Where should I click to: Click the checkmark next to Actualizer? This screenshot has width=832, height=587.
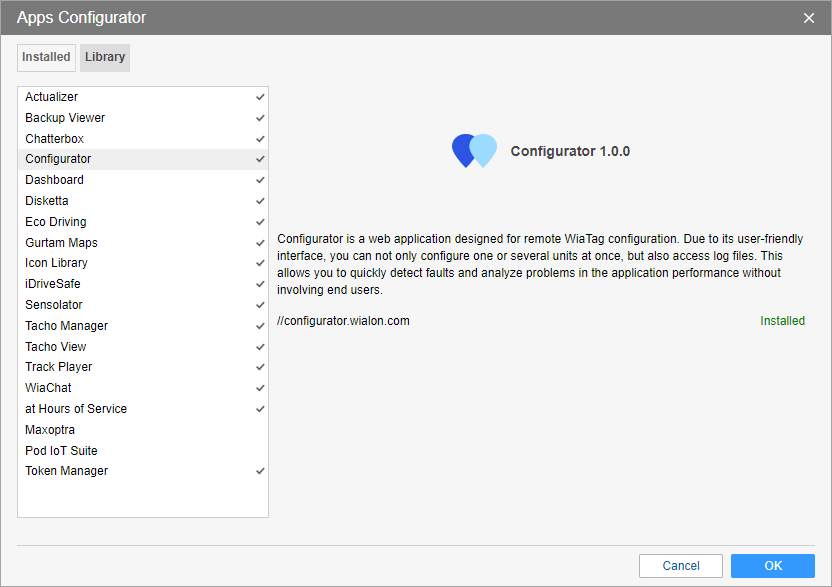[x=260, y=97]
